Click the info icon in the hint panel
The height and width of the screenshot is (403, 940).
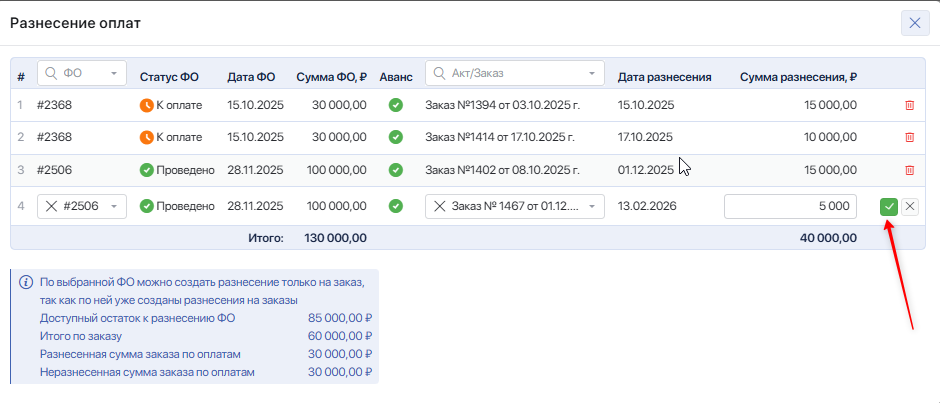coord(26,282)
